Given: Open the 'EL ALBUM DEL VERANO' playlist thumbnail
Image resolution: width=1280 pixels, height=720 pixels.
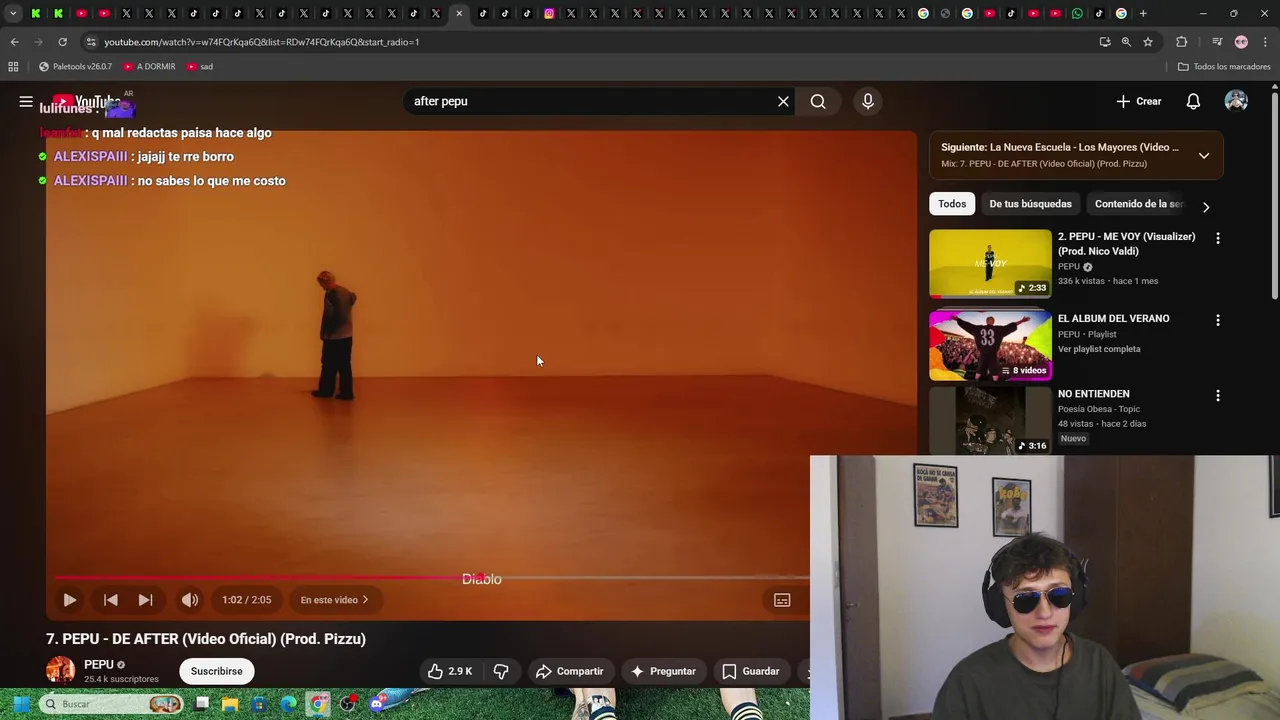Looking at the screenshot, I should [x=990, y=346].
